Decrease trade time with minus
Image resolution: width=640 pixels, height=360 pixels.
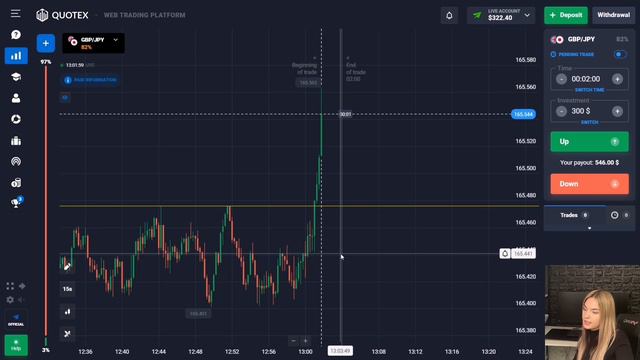click(x=561, y=79)
